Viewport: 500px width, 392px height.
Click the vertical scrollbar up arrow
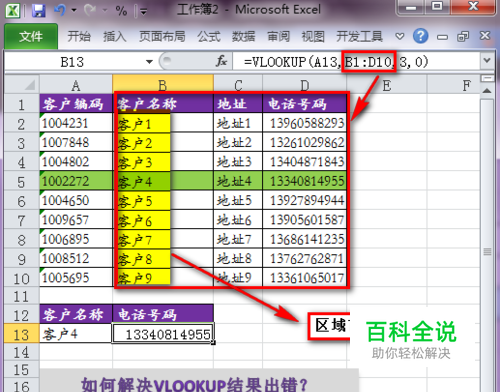coord(487,91)
